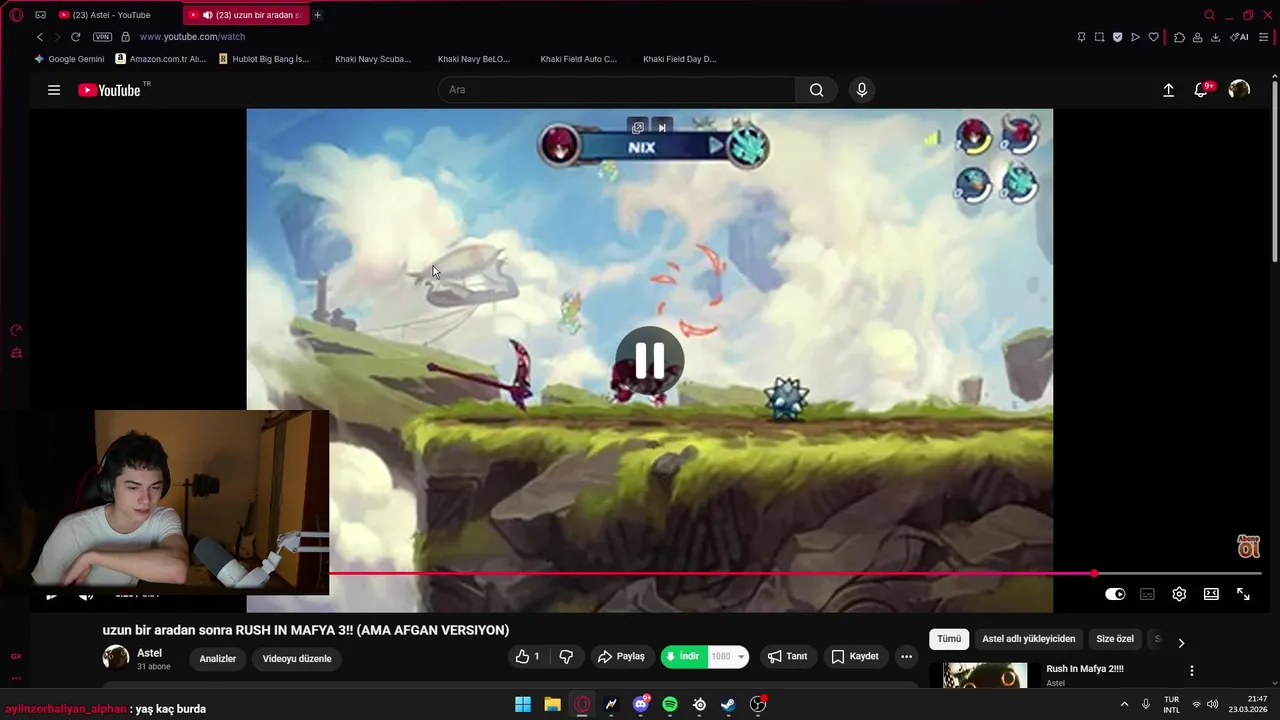Screen dimensions: 1280x720
Task: Click the YouTube search magnifier button
Action: [x=817, y=90]
